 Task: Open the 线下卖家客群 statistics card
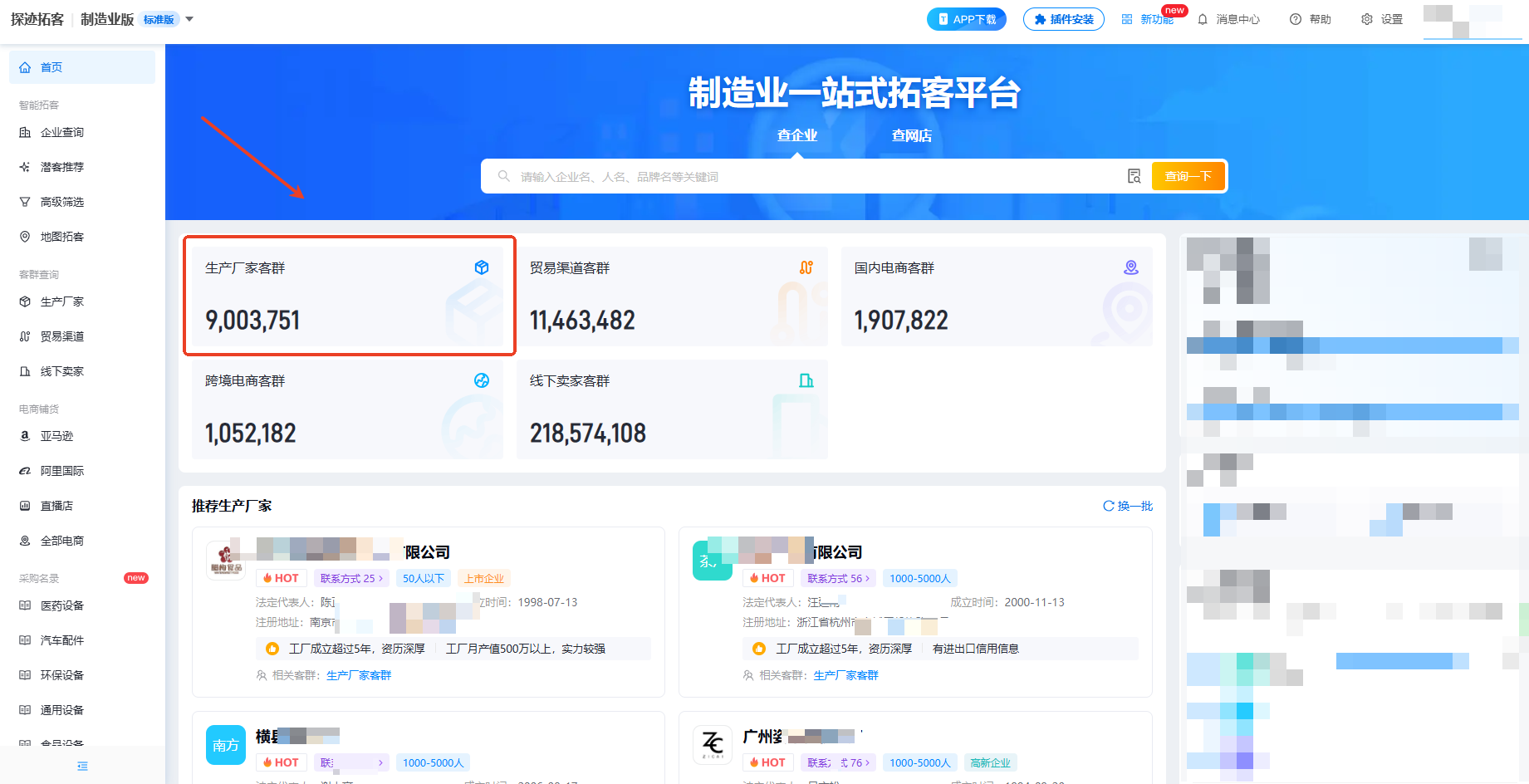671,409
